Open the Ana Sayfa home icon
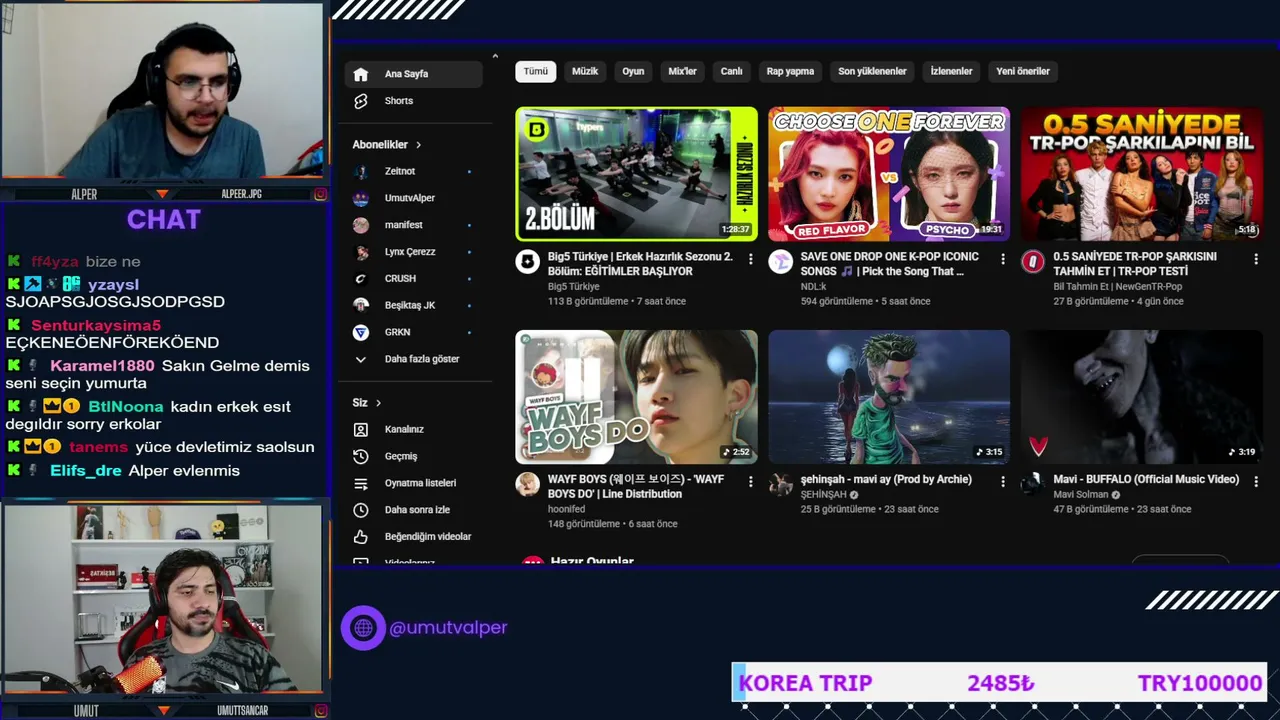Image resolution: width=1280 pixels, height=720 pixels. tap(361, 74)
